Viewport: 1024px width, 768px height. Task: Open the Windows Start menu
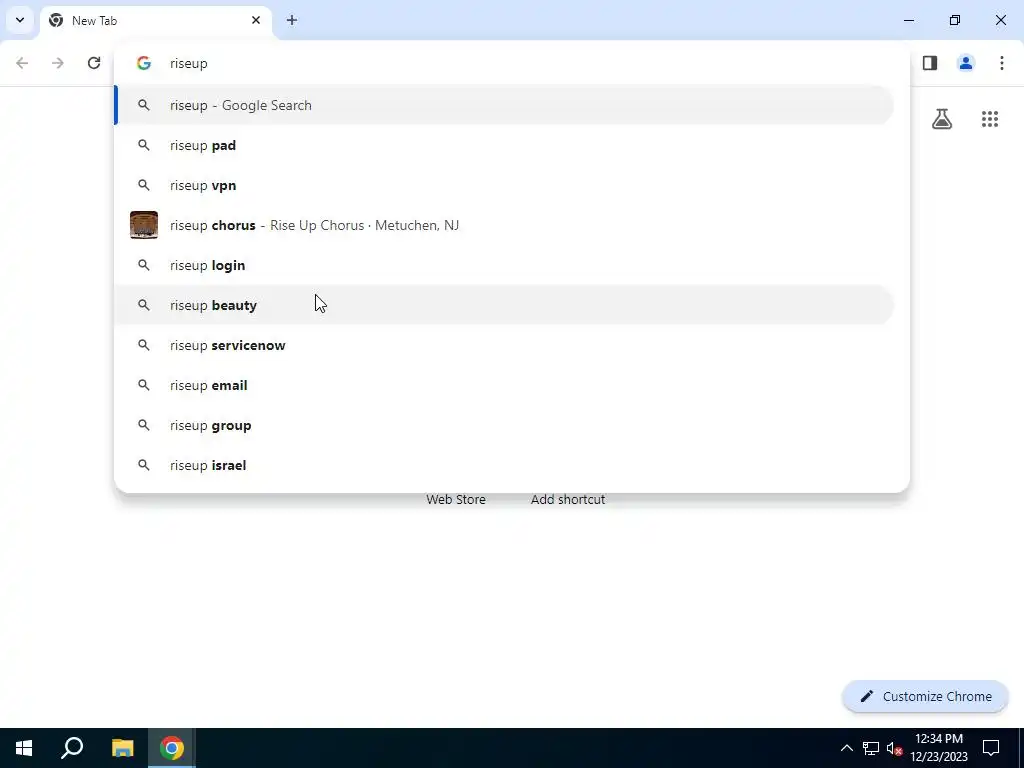point(24,748)
